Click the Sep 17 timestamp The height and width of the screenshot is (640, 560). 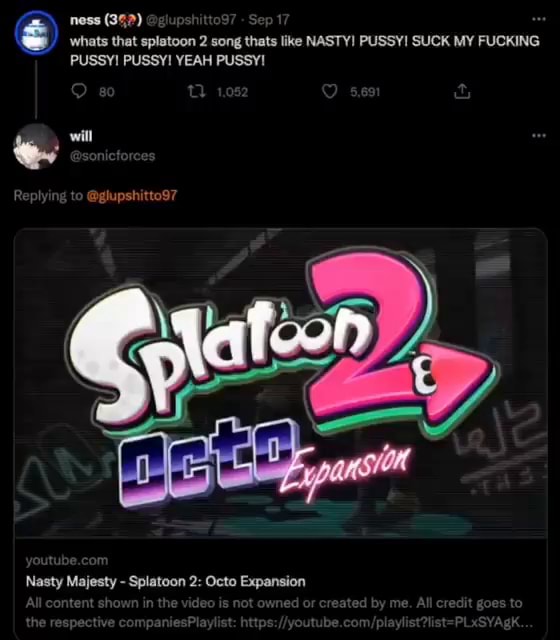pos(269,20)
